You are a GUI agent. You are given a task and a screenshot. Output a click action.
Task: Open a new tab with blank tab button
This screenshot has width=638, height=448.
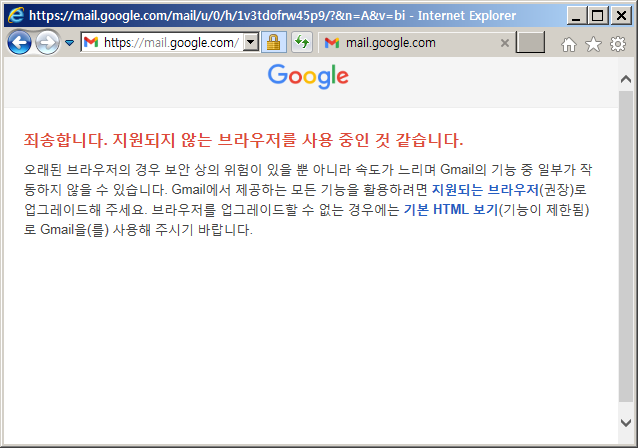pos(530,42)
